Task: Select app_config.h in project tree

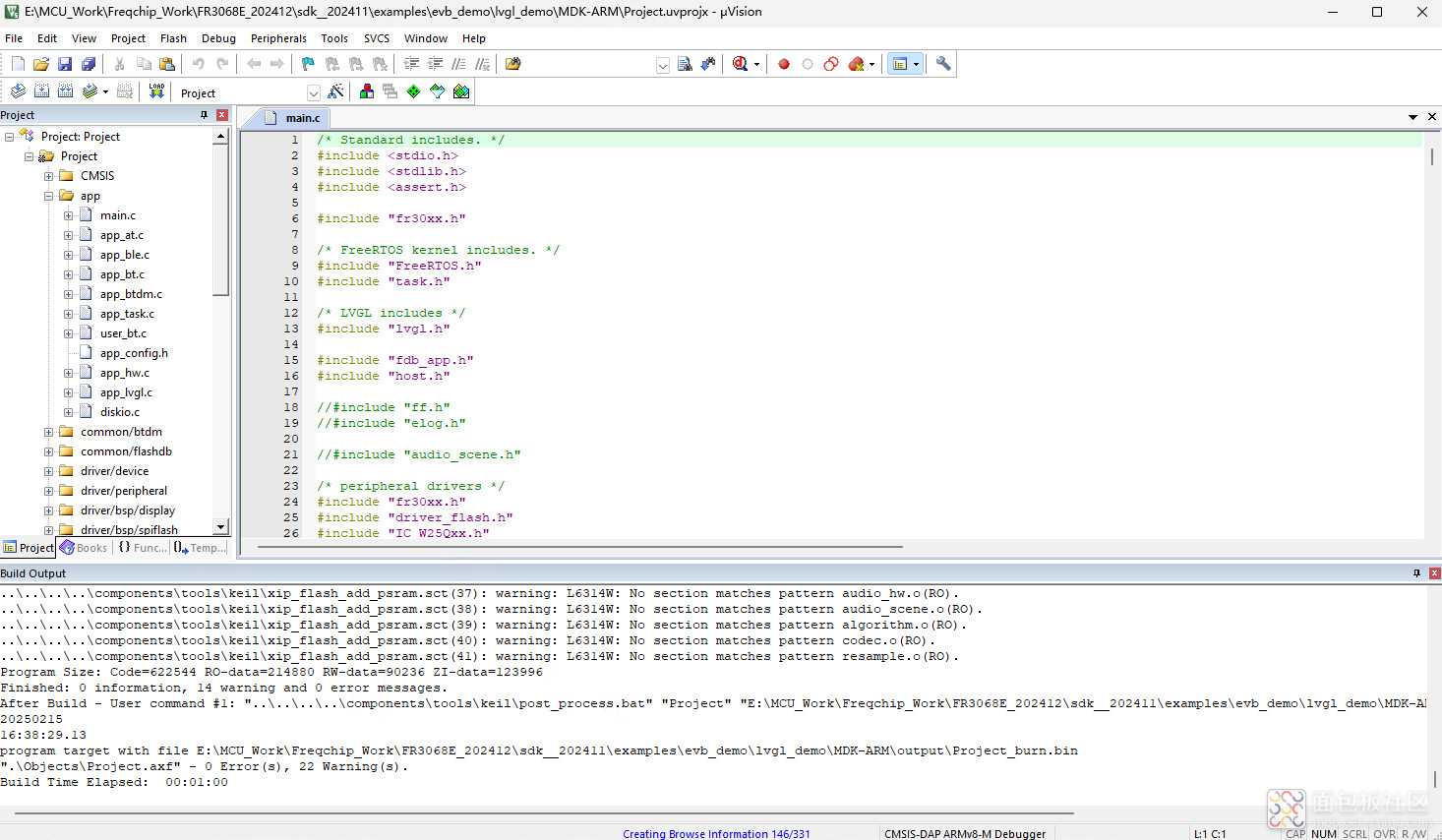Action: [x=134, y=353]
